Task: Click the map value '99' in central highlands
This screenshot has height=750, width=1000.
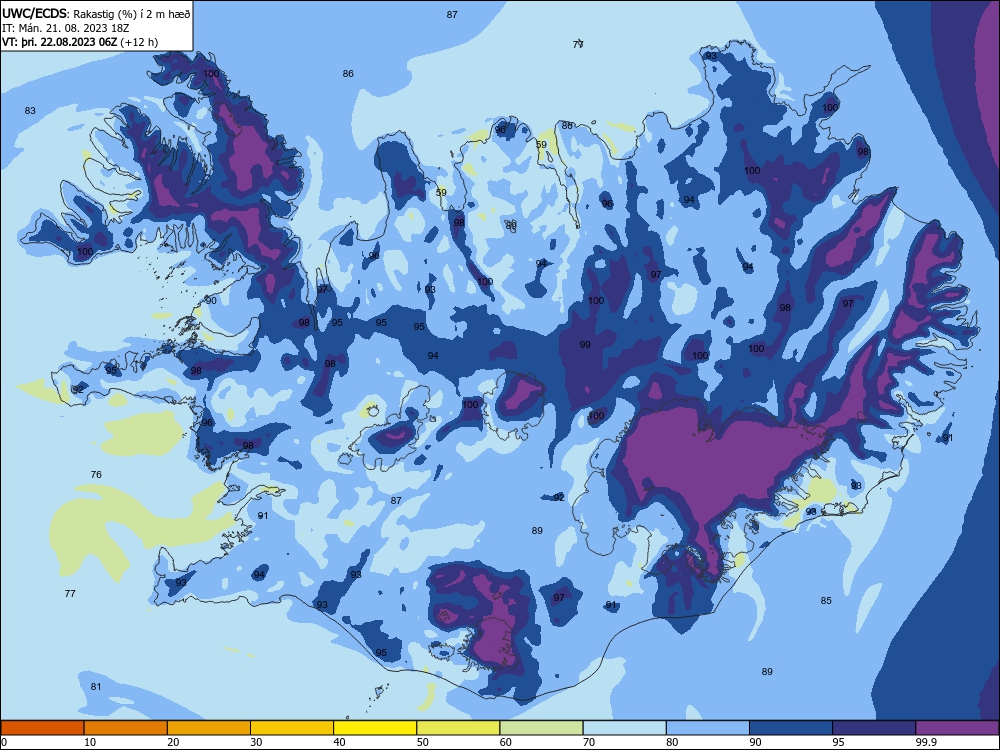Action: pyautogui.click(x=585, y=344)
